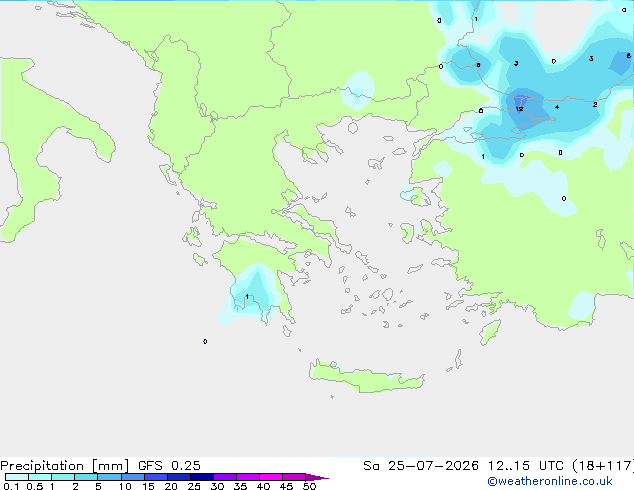
Task: Click the 10–15 mm legend color swatch
Action: [132, 477]
